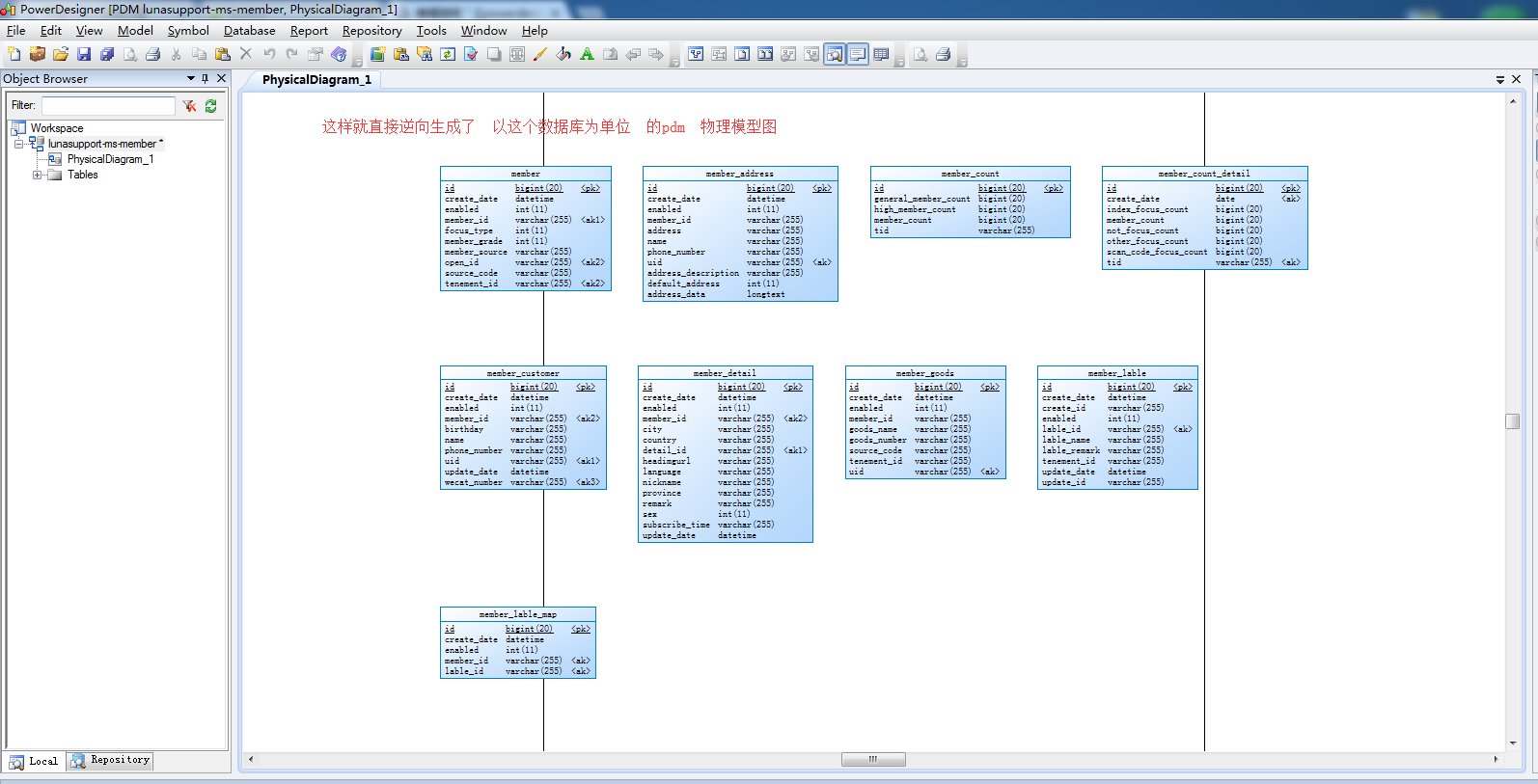This screenshot has width=1538, height=784.
Task: Click the Cut scissors icon
Action: click(x=177, y=54)
